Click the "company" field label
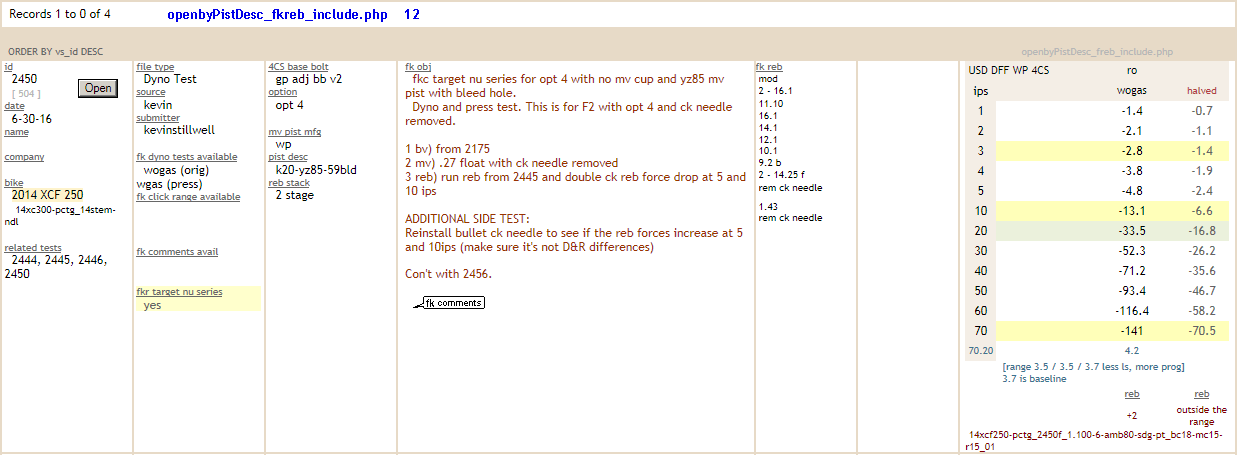The height and width of the screenshot is (455, 1238). [x=24, y=157]
